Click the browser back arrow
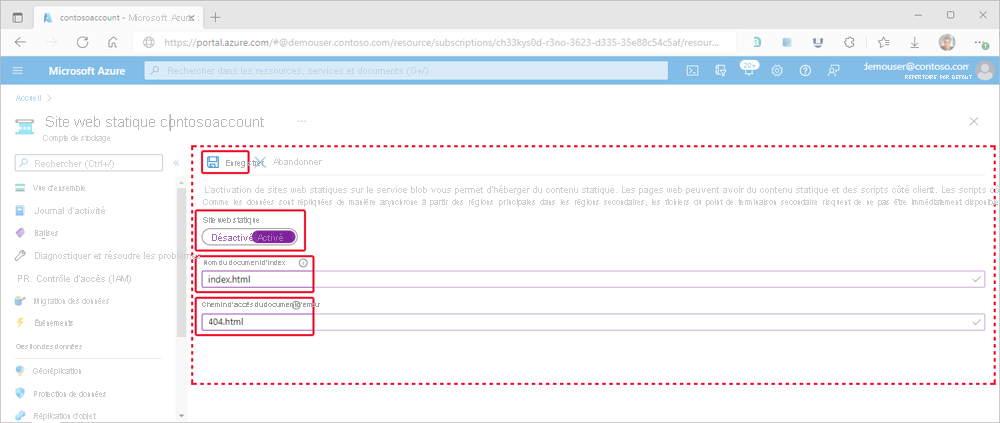Viewport: 1000px width, 423px height. (x=20, y=42)
